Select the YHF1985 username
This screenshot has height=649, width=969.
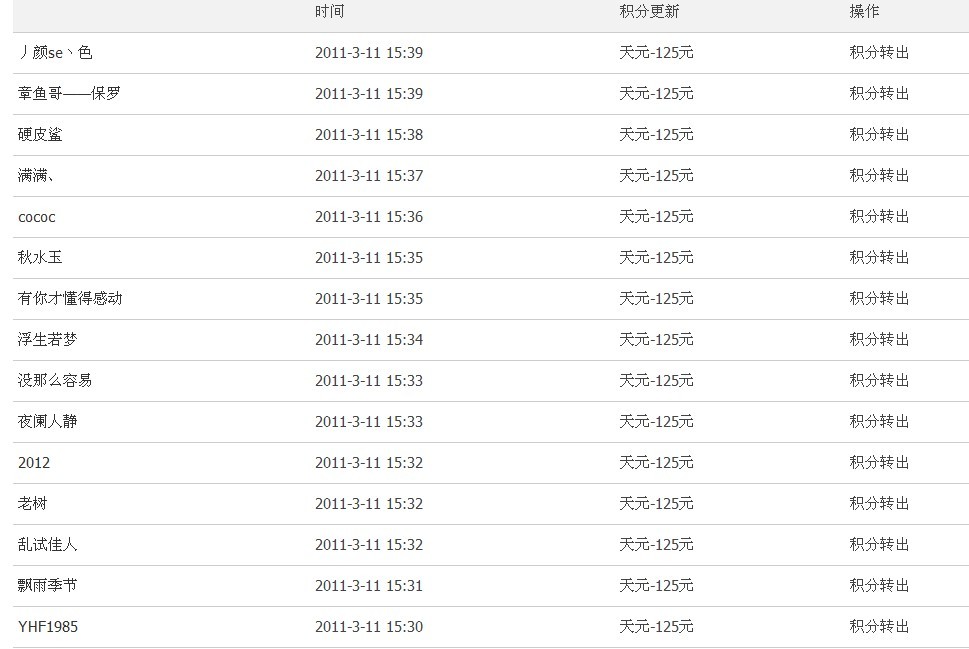click(48, 627)
